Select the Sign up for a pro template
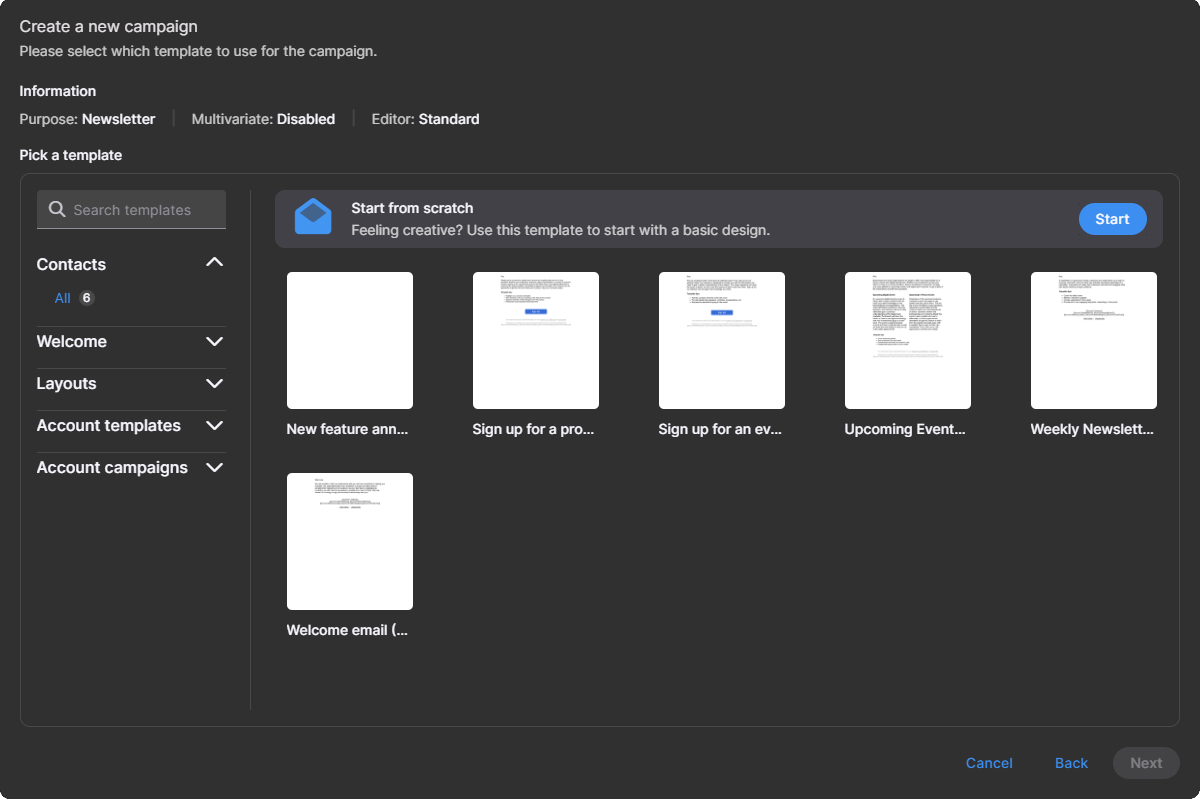This screenshot has height=799, width=1200. (535, 340)
